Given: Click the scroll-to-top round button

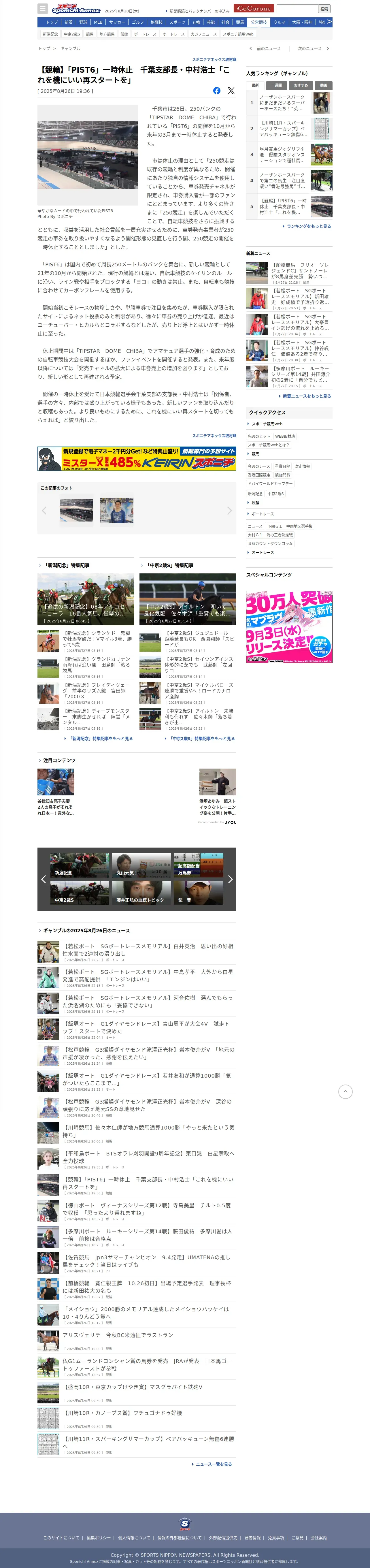Looking at the screenshot, I should pyautogui.click(x=345, y=1091).
